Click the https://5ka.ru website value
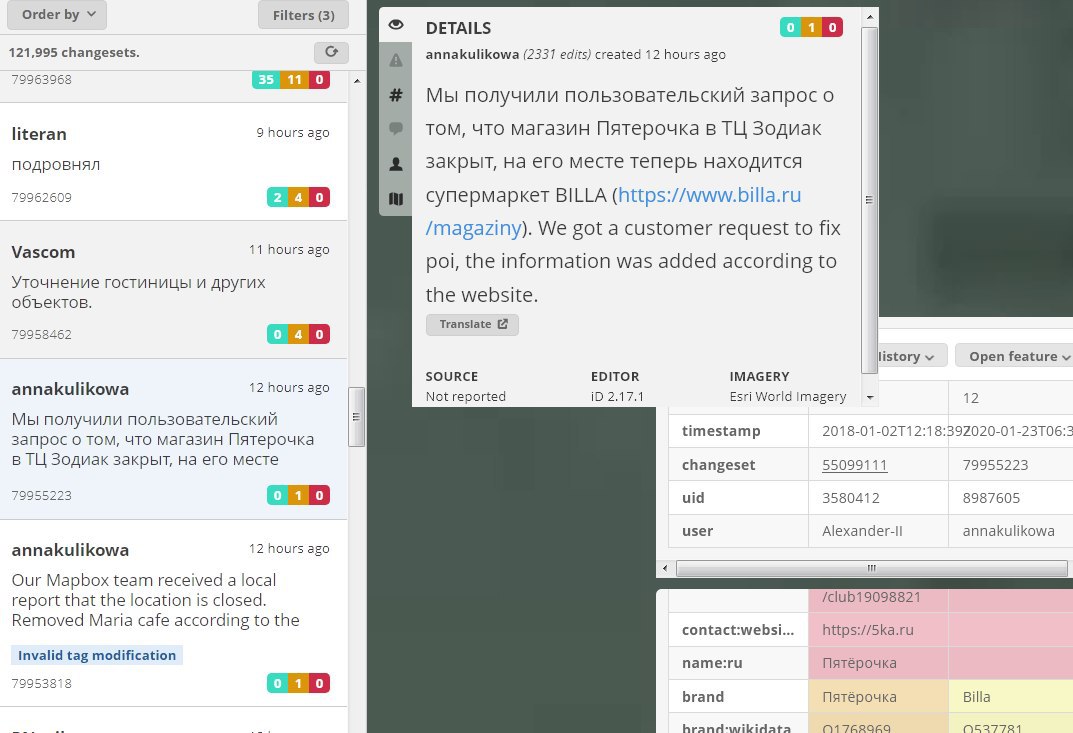Screen dimensions: 1073x733 coord(868,630)
